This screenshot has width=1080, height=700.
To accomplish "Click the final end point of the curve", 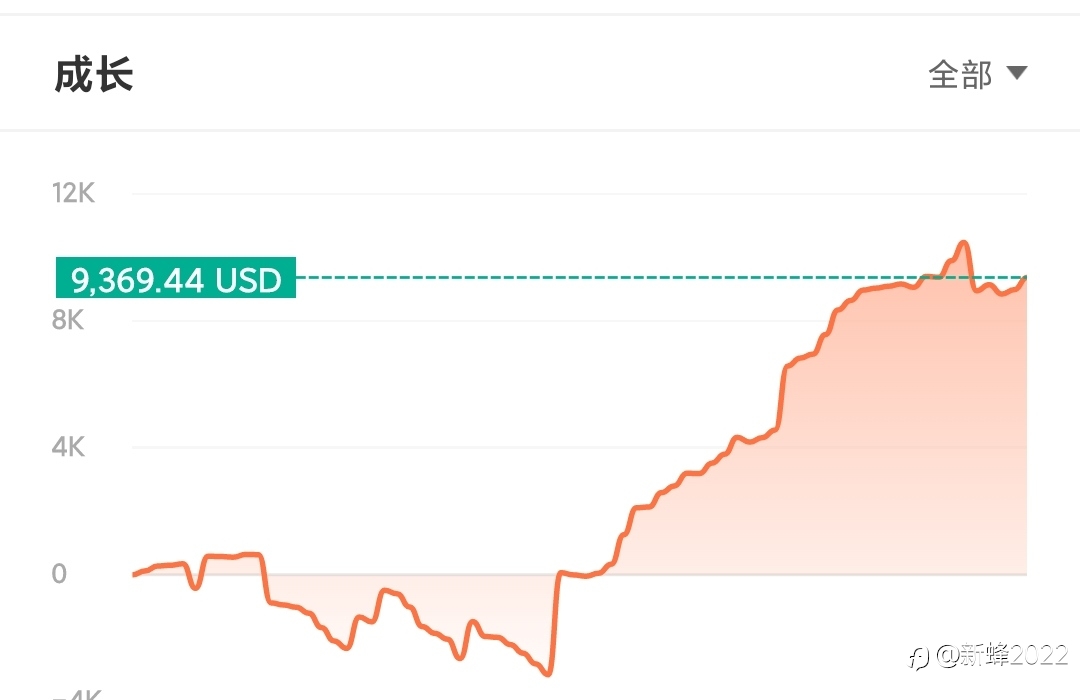I will [1026, 278].
